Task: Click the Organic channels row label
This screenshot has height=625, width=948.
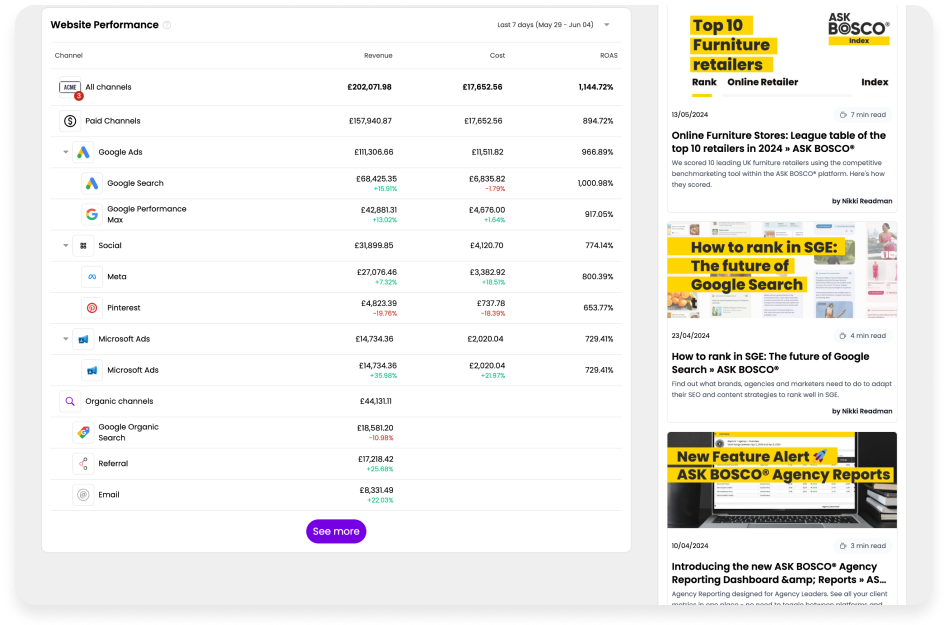Action: pyautogui.click(x=119, y=401)
